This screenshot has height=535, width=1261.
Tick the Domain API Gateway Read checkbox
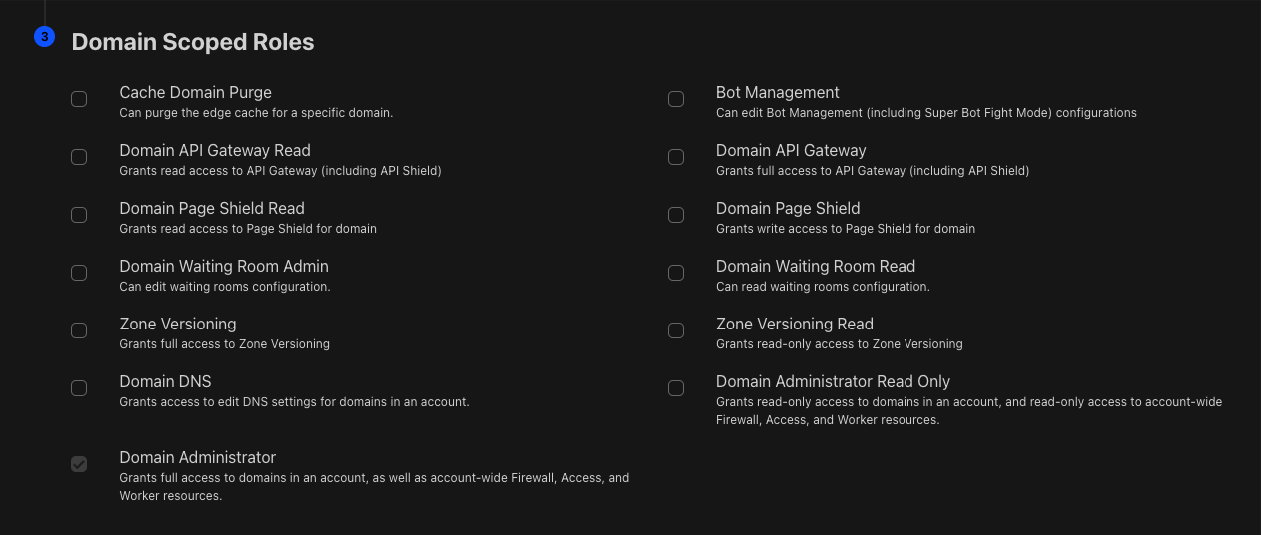tap(79, 157)
